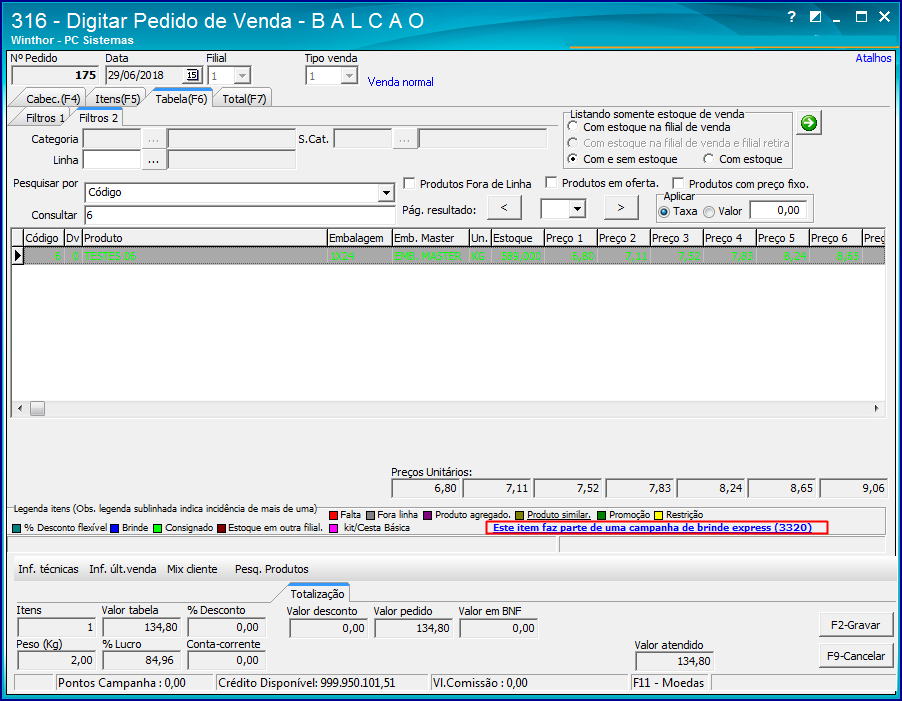This screenshot has height=701, width=902.
Task: Click the F11 - Moedas status panel
Action: [671, 683]
